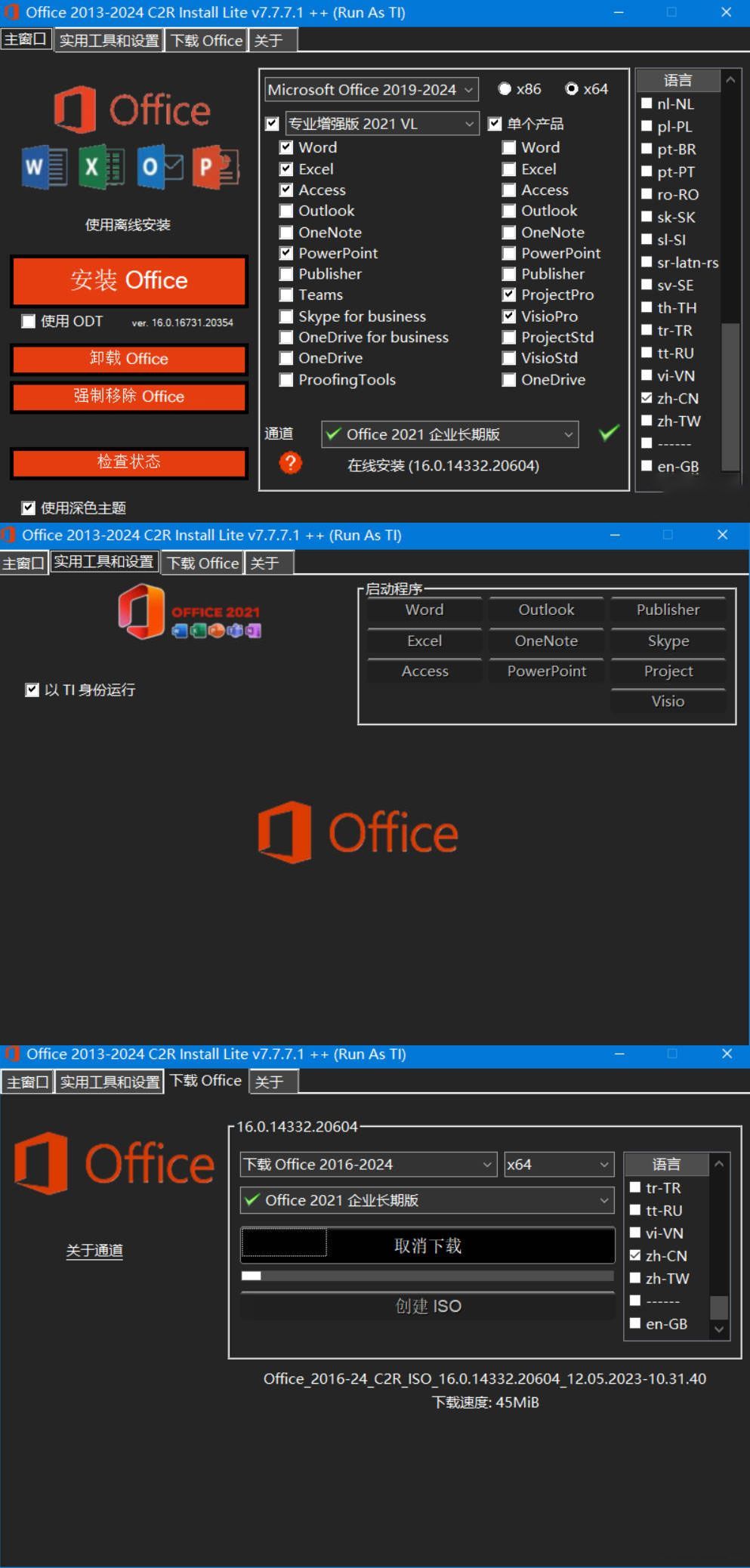This screenshot has width=750, height=1568.
Task: Click the orange PowerPoint app icon
Action: [215, 166]
